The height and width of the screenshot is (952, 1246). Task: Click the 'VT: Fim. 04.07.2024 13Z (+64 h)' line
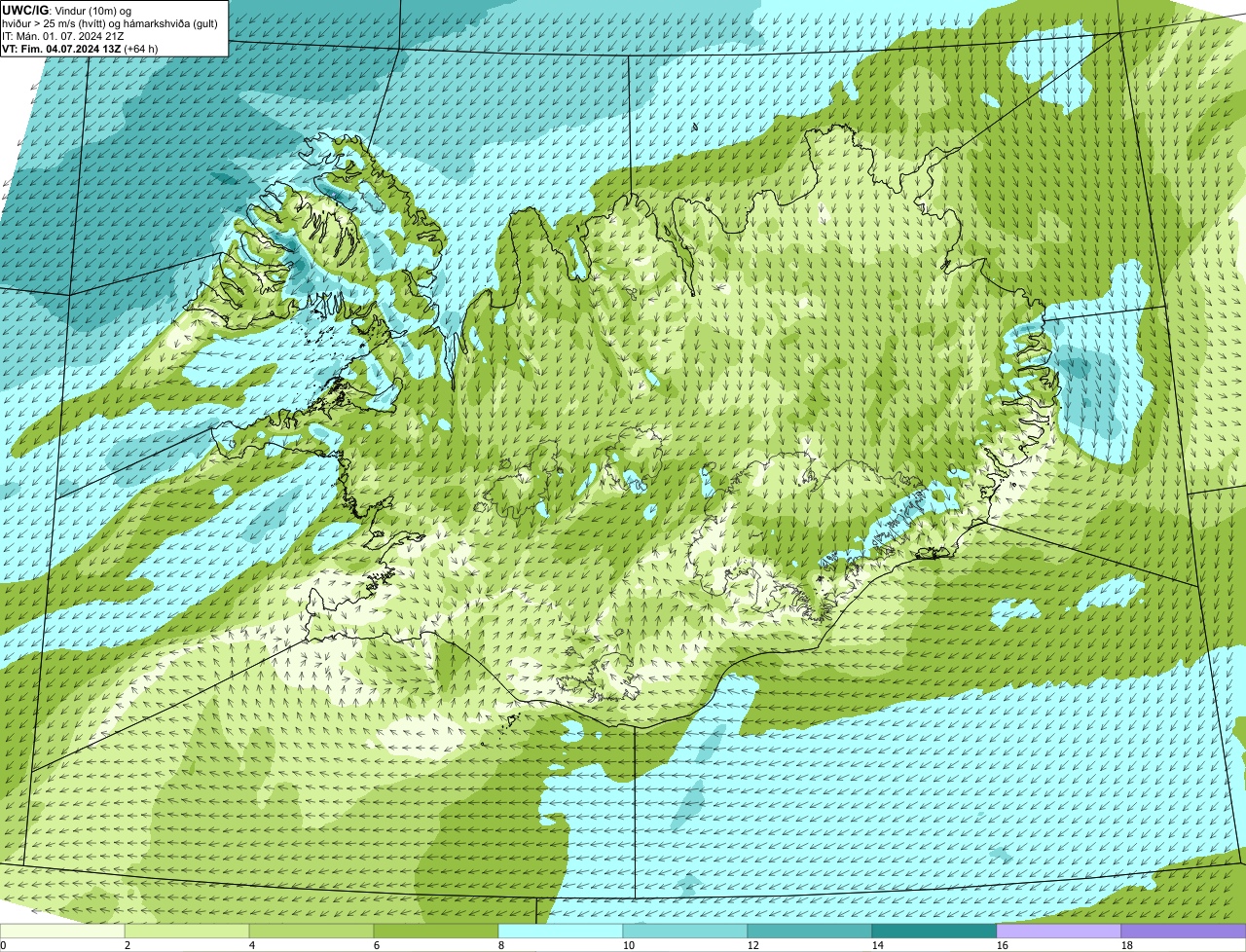pos(81,48)
